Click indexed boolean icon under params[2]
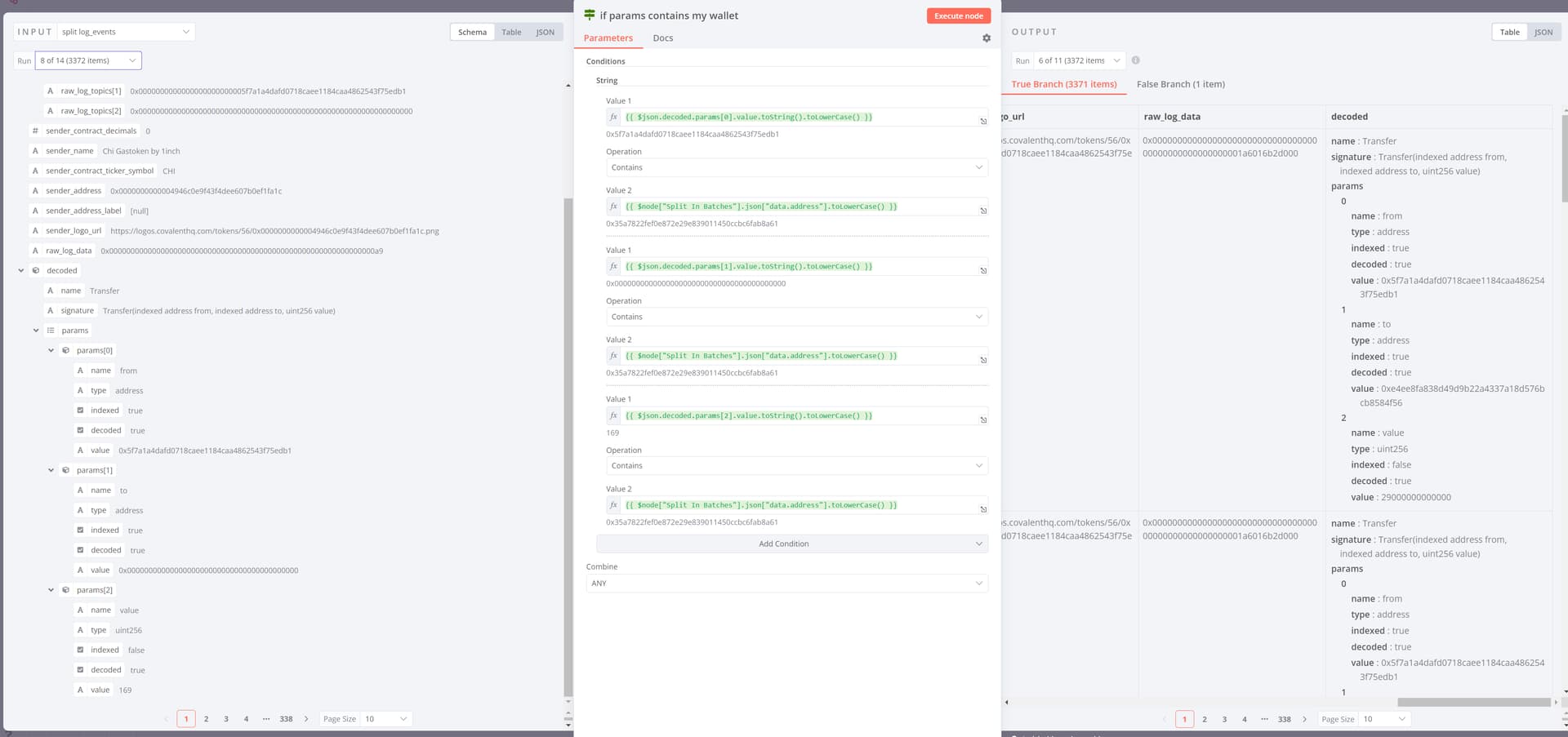 click(80, 650)
